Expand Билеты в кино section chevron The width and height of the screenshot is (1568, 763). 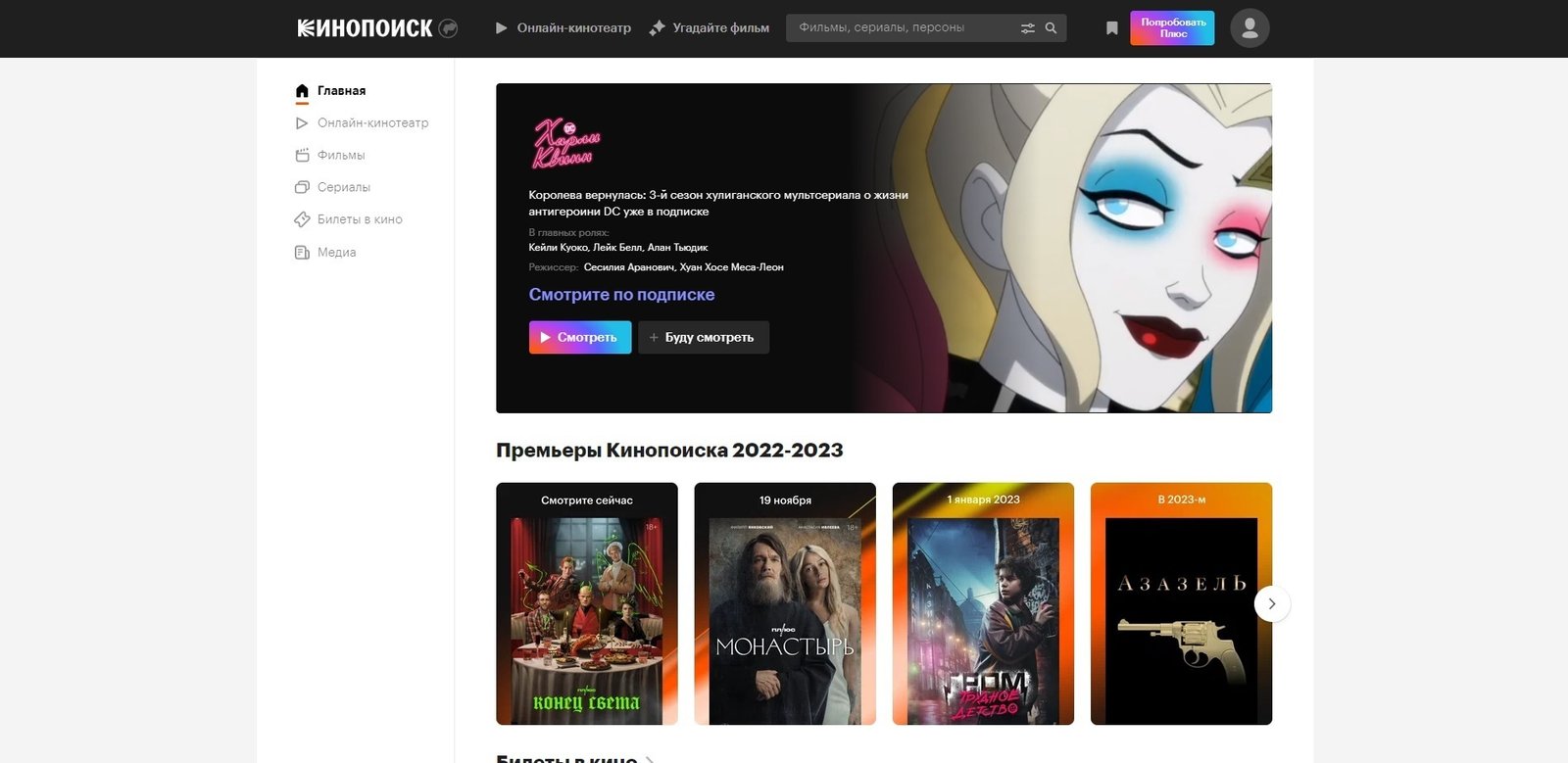point(650,759)
